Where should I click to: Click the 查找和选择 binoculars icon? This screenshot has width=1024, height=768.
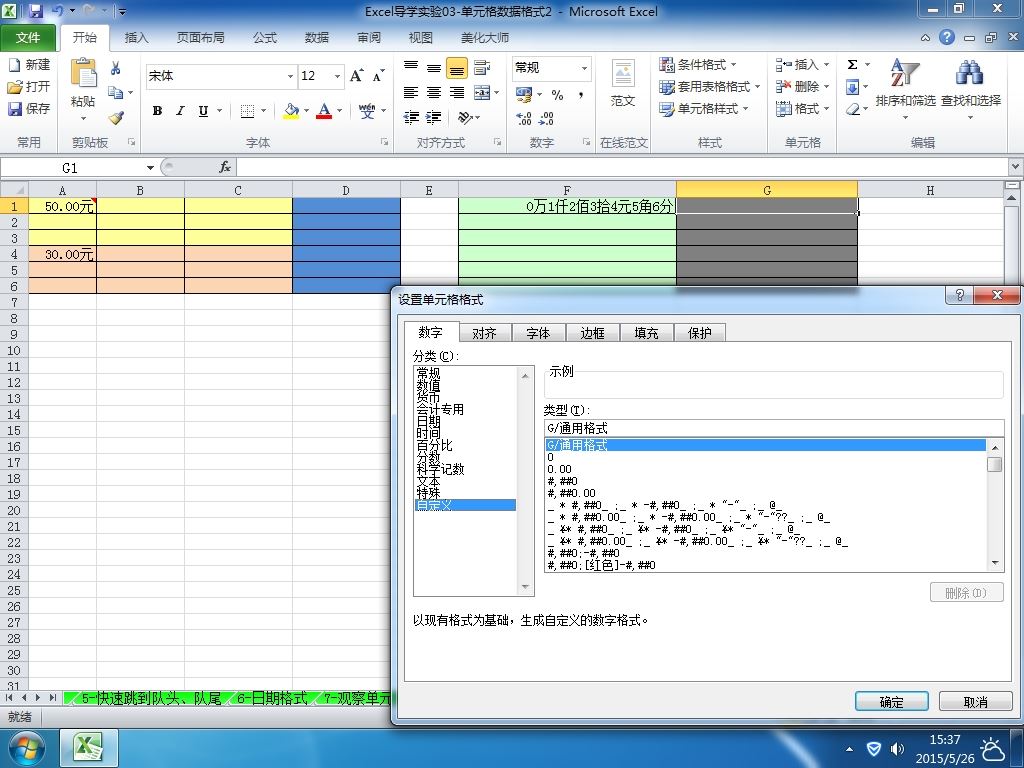[x=970, y=73]
